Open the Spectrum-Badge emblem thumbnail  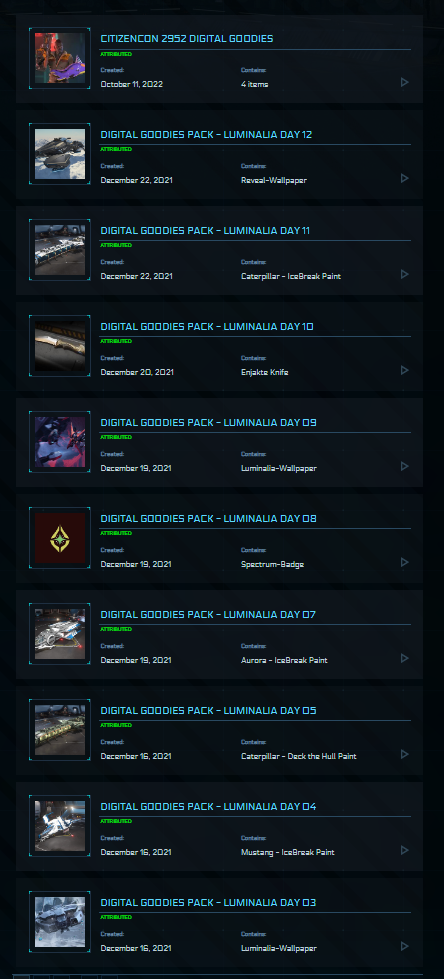(x=60, y=538)
